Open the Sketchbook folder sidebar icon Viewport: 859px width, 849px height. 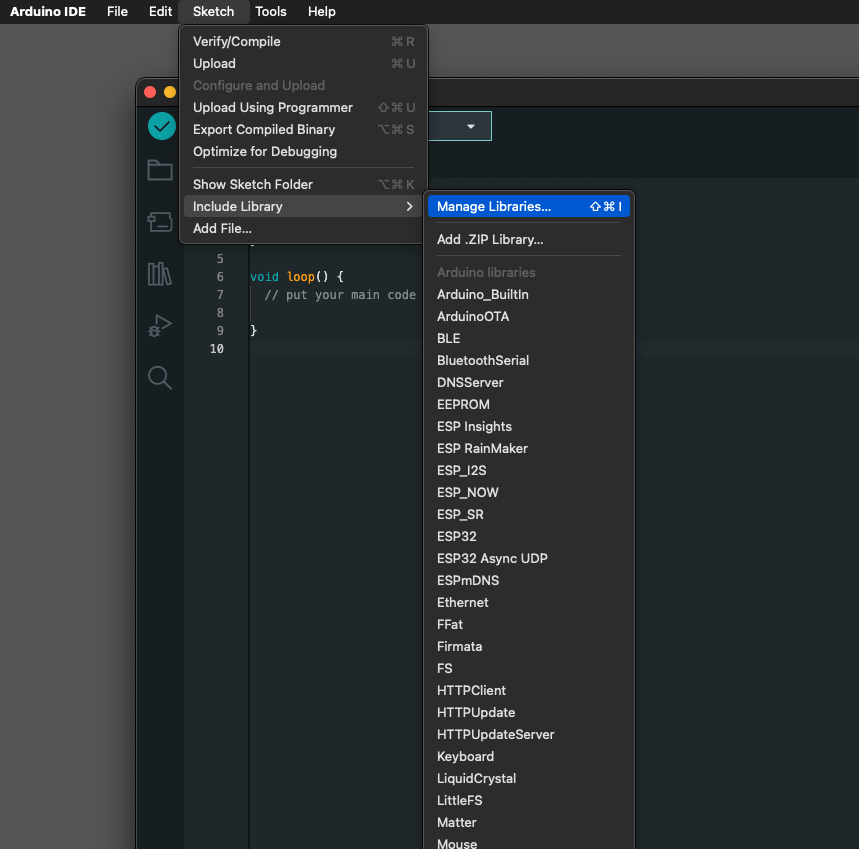click(x=160, y=170)
